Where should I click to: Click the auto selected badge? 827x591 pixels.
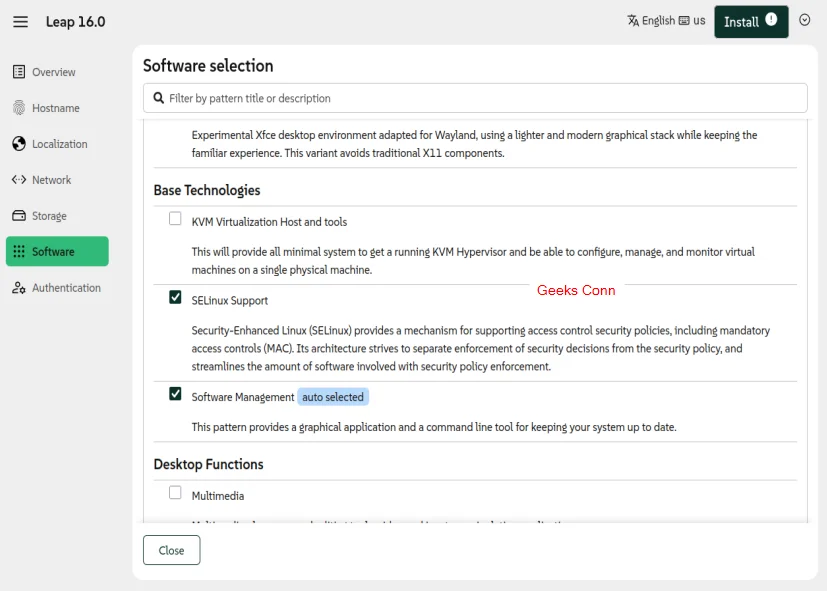[333, 397]
